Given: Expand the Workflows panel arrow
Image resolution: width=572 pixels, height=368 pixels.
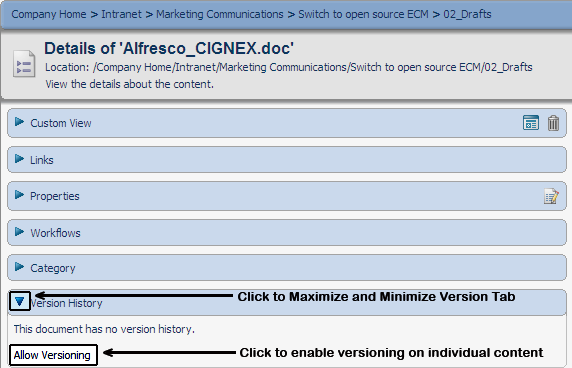Looking at the screenshot, I should tap(19, 232).
